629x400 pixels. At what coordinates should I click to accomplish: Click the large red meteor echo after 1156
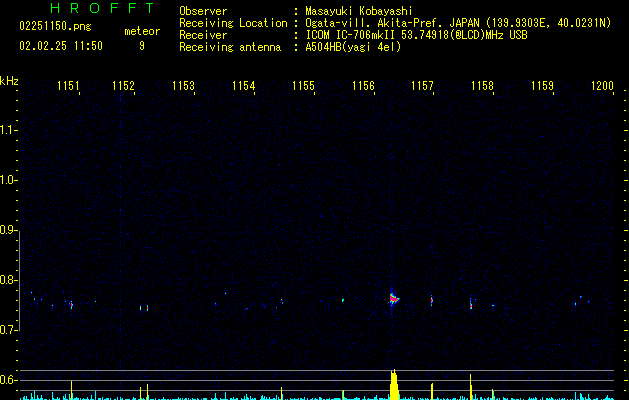coord(394,298)
